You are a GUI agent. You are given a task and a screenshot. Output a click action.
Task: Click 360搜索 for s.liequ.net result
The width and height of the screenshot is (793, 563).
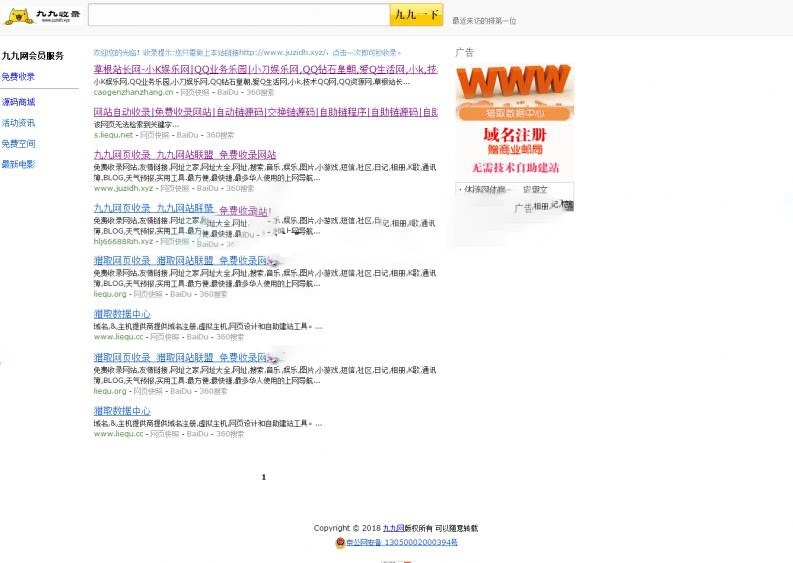pos(219,135)
